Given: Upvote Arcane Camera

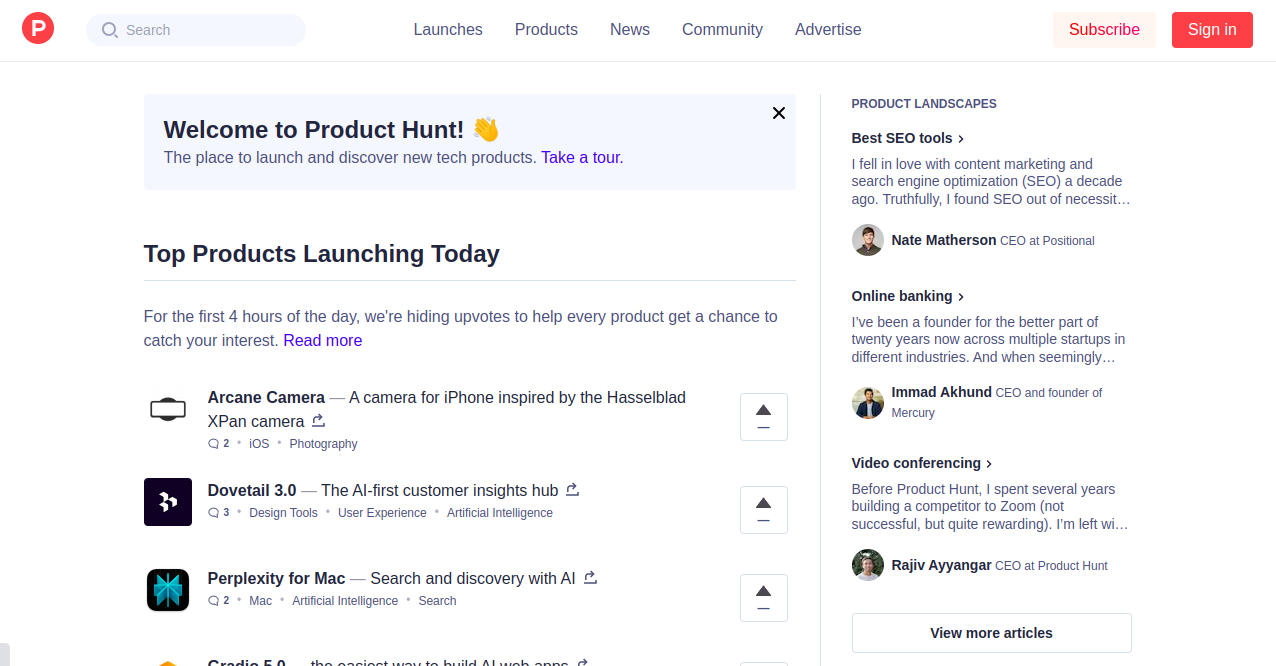Looking at the screenshot, I should pos(764,417).
